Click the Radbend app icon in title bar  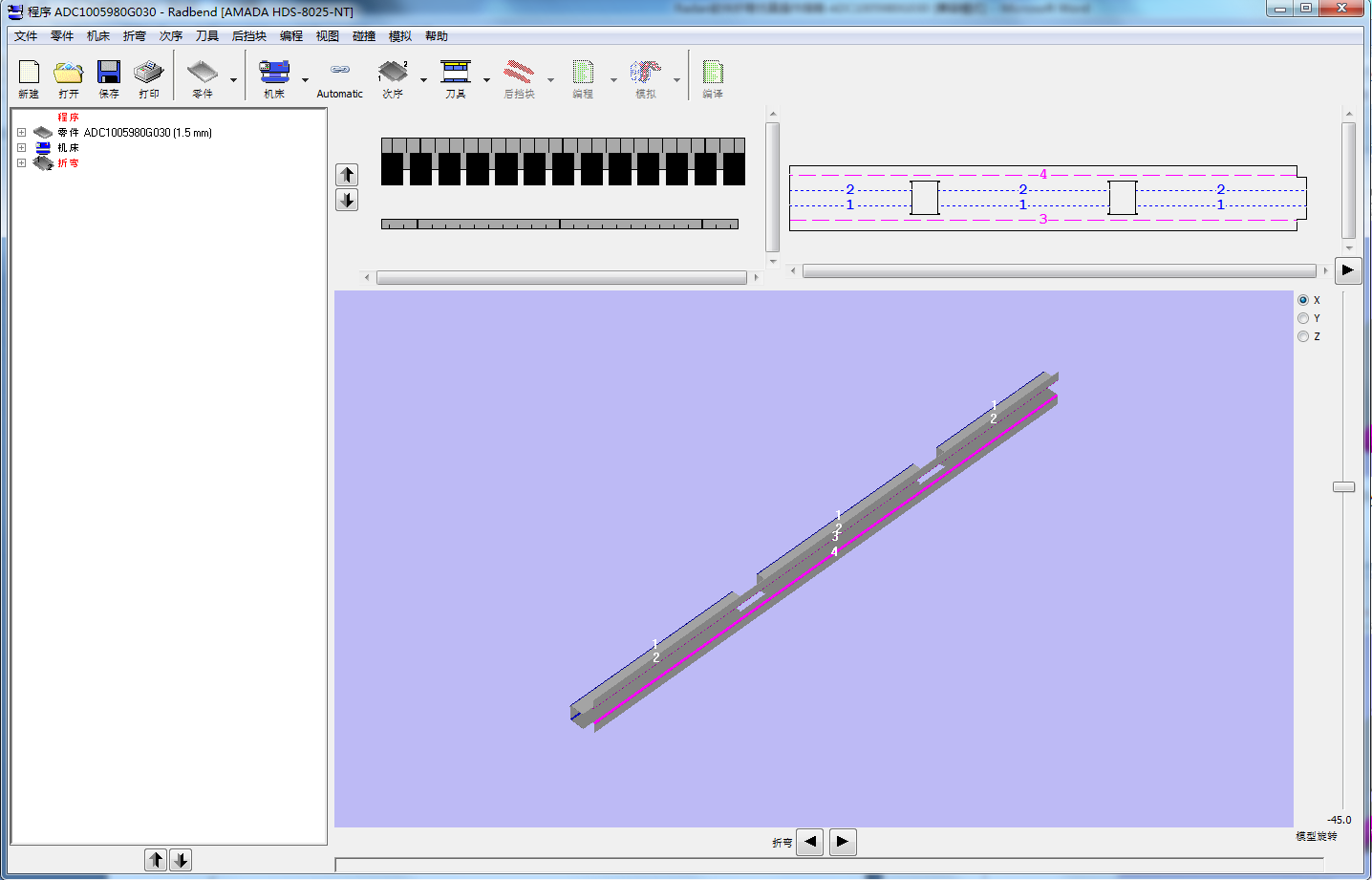click(x=15, y=11)
